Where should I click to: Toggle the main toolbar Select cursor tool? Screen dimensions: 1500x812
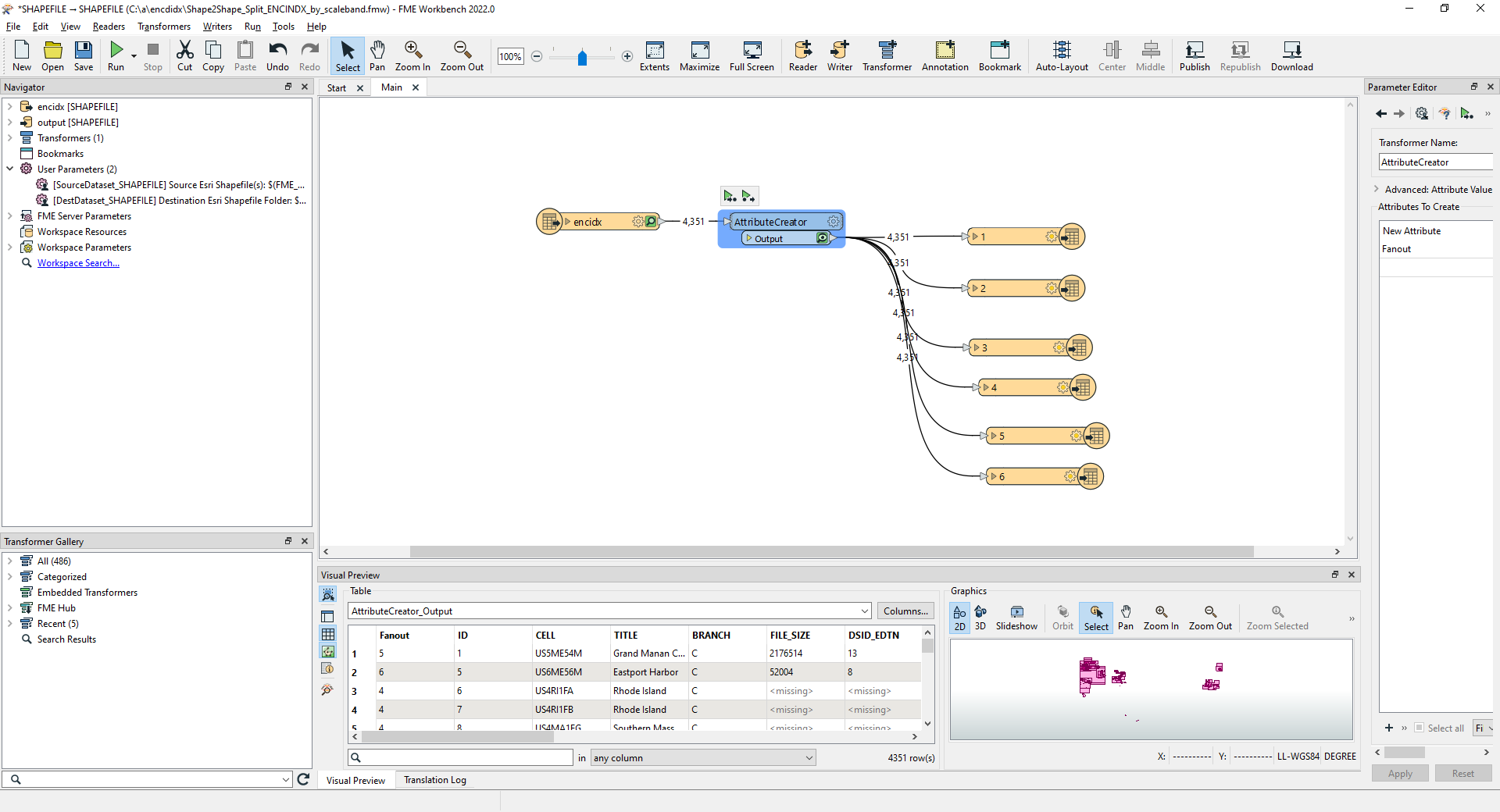tap(348, 55)
